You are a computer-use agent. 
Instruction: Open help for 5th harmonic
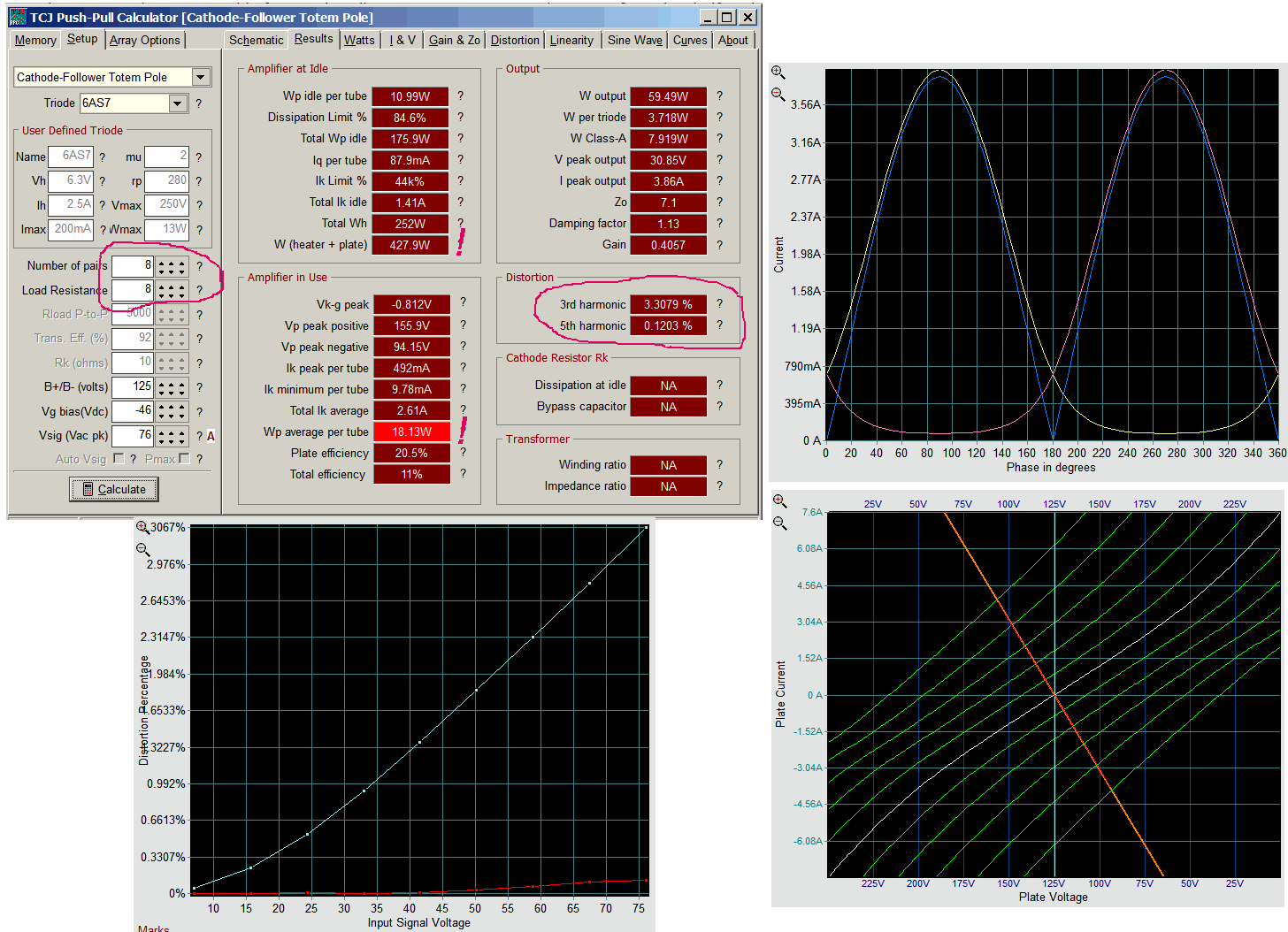tap(719, 325)
